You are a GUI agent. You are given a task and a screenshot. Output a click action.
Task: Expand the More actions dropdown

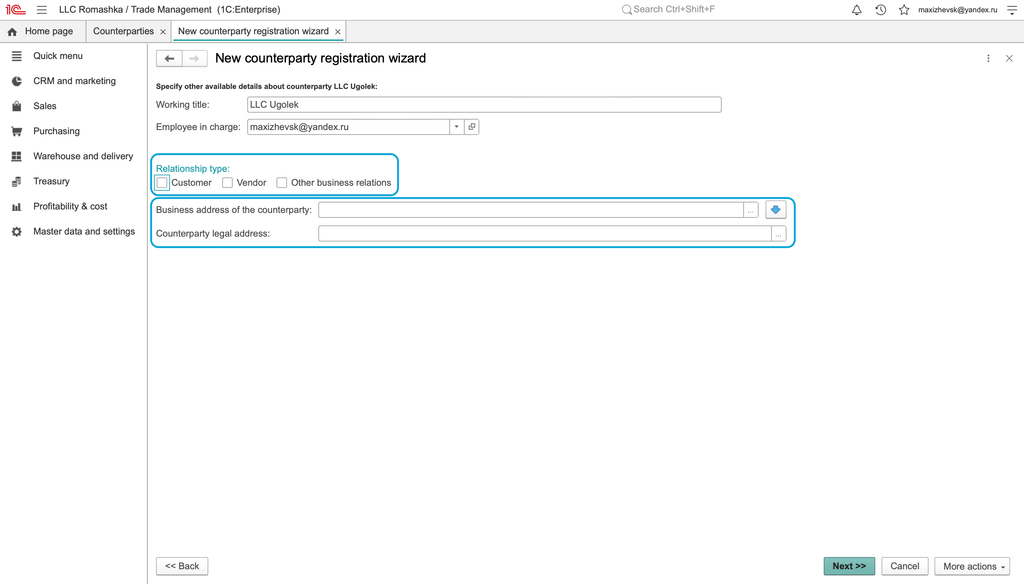click(x=972, y=566)
